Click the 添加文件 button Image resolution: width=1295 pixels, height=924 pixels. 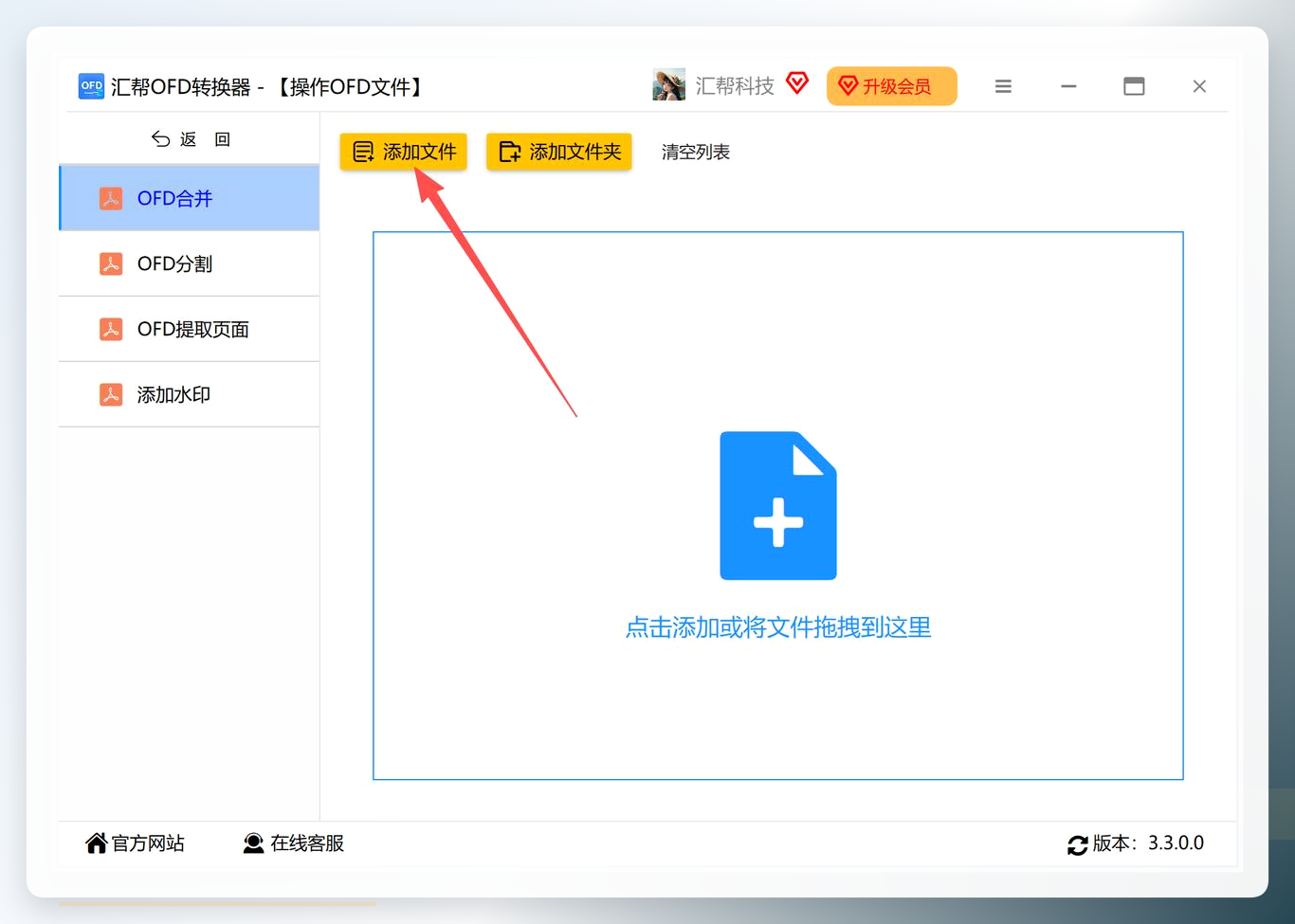coord(404,152)
